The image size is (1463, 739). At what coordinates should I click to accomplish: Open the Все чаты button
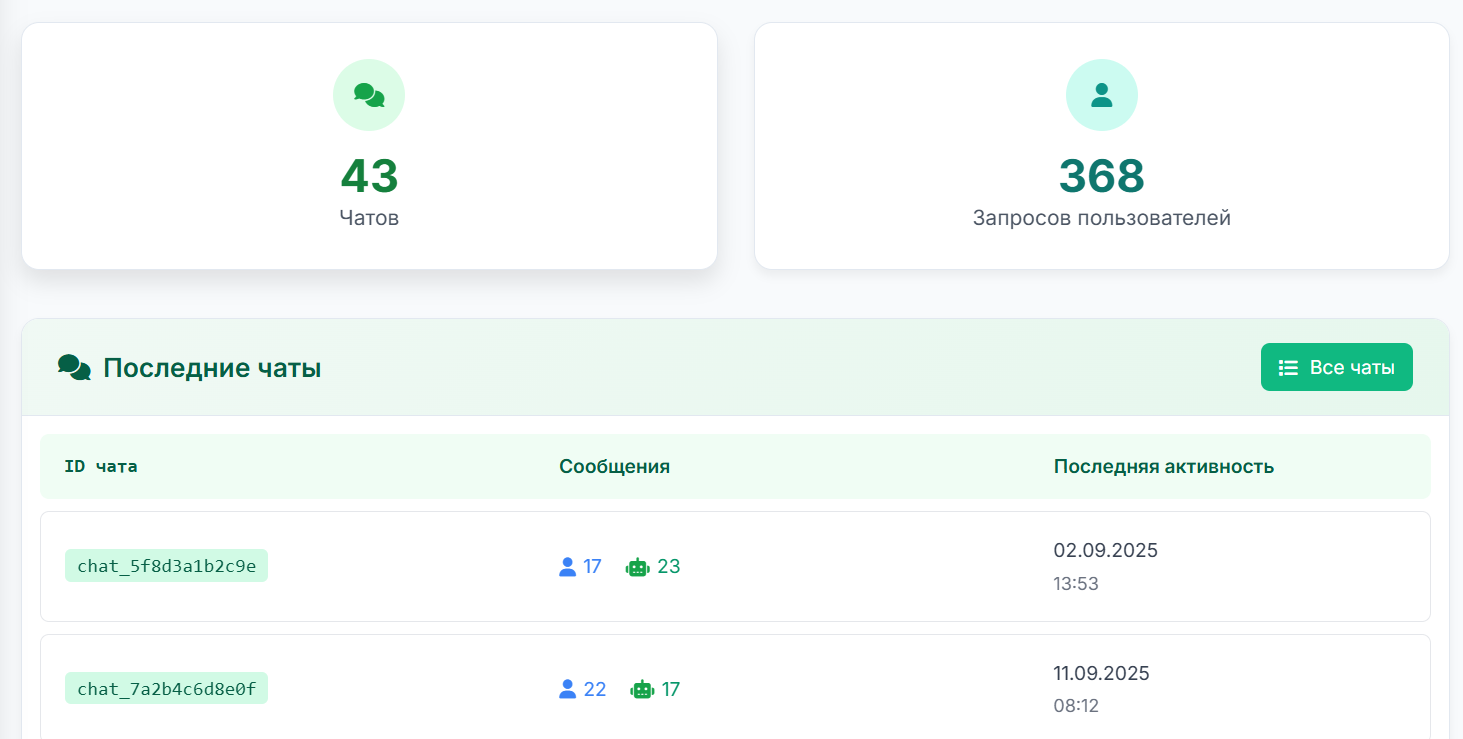tap(1336, 367)
